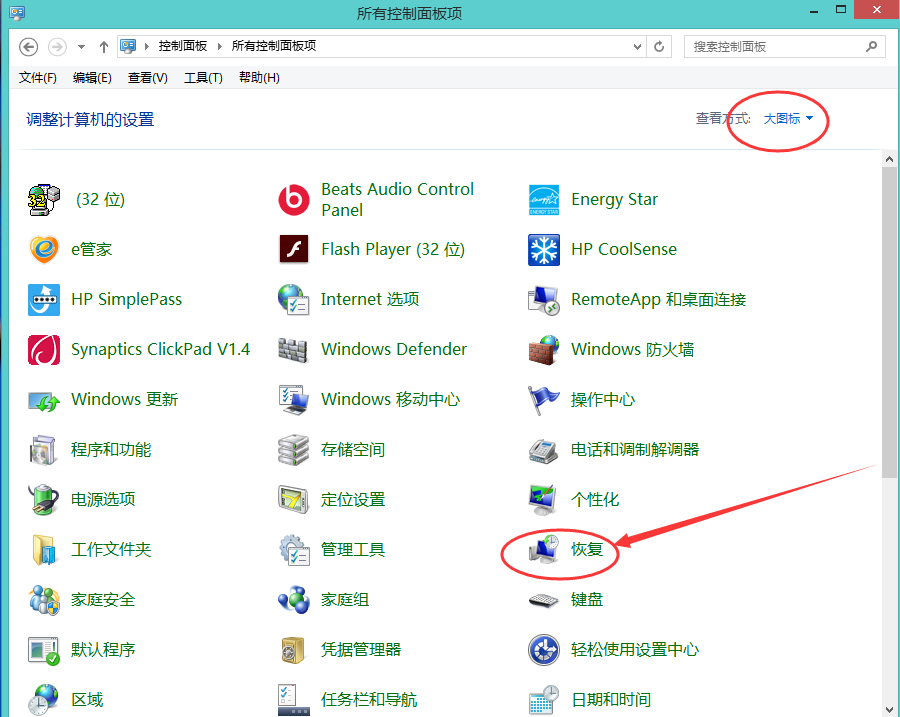This screenshot has width=900, height=717.
Task: Click the 操作中心 flag icon
Action: pos(544,400)
